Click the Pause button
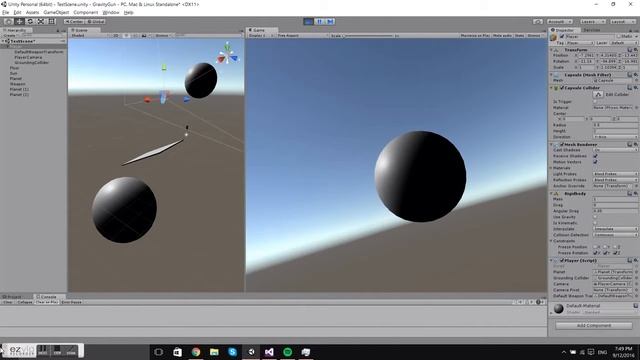 tap(319, 21)
